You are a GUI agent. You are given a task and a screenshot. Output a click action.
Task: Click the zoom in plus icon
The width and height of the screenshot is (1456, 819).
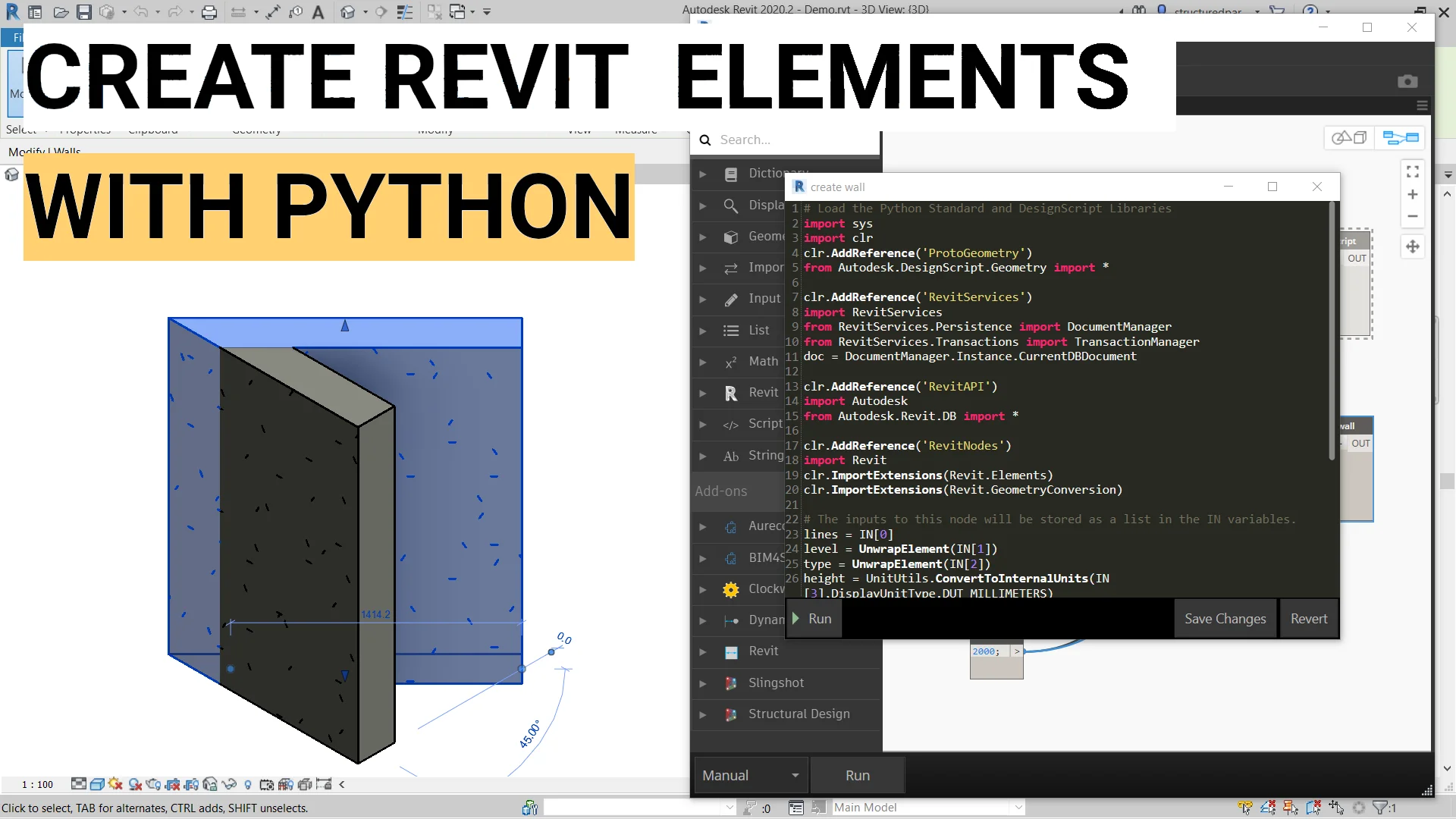coord(1412,195)
